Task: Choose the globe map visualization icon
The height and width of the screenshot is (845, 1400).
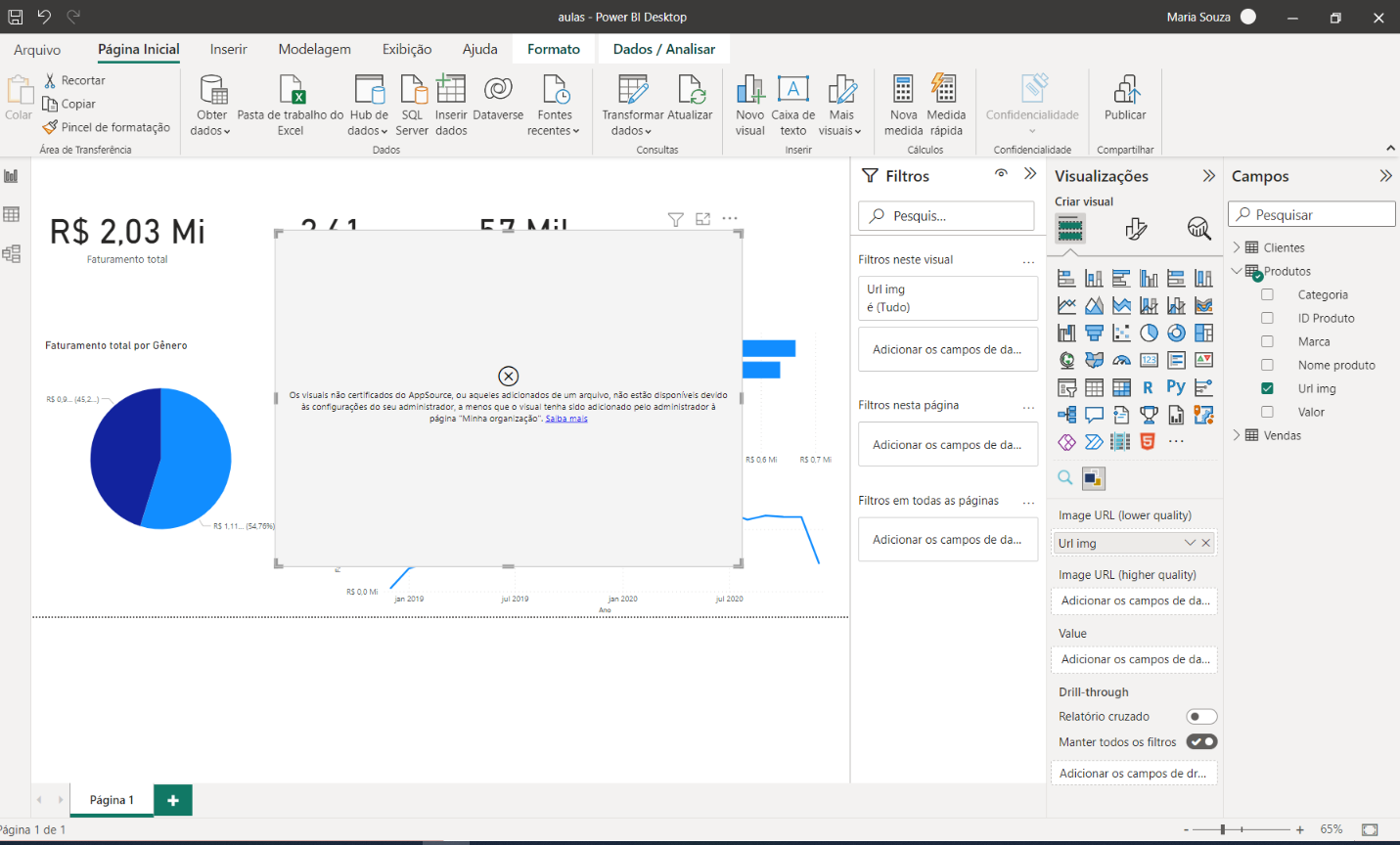Action: [x=1066, y=361]
